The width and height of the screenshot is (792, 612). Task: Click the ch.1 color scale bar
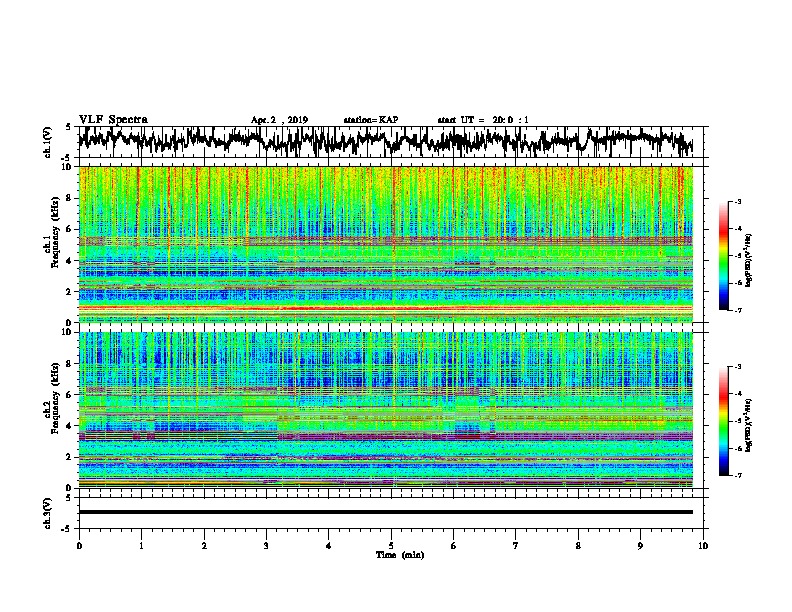point(723,256)
